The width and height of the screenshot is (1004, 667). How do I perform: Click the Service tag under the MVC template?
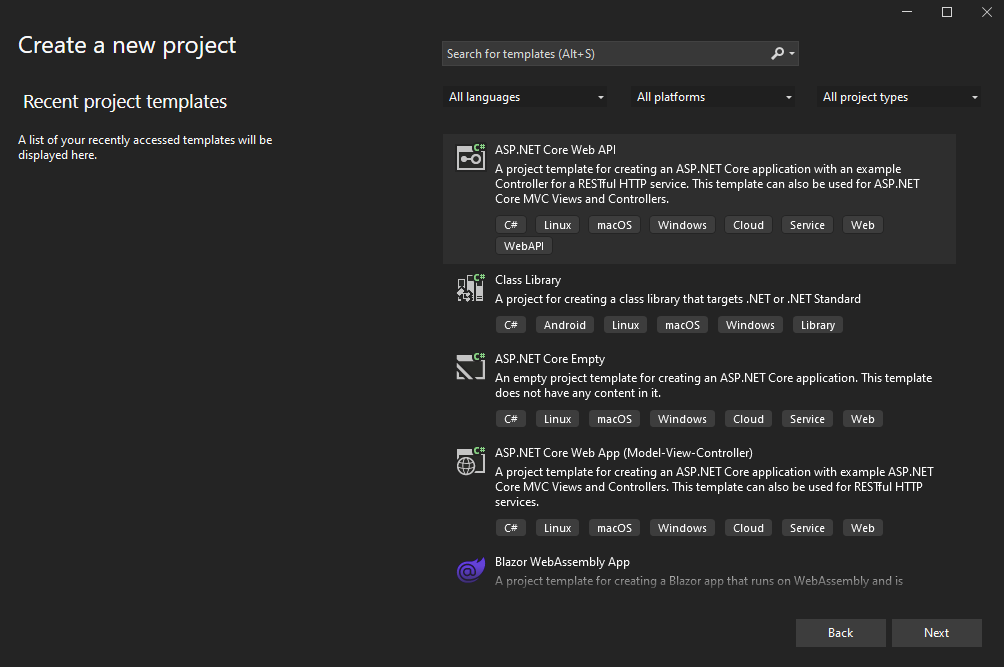[807, 528]
